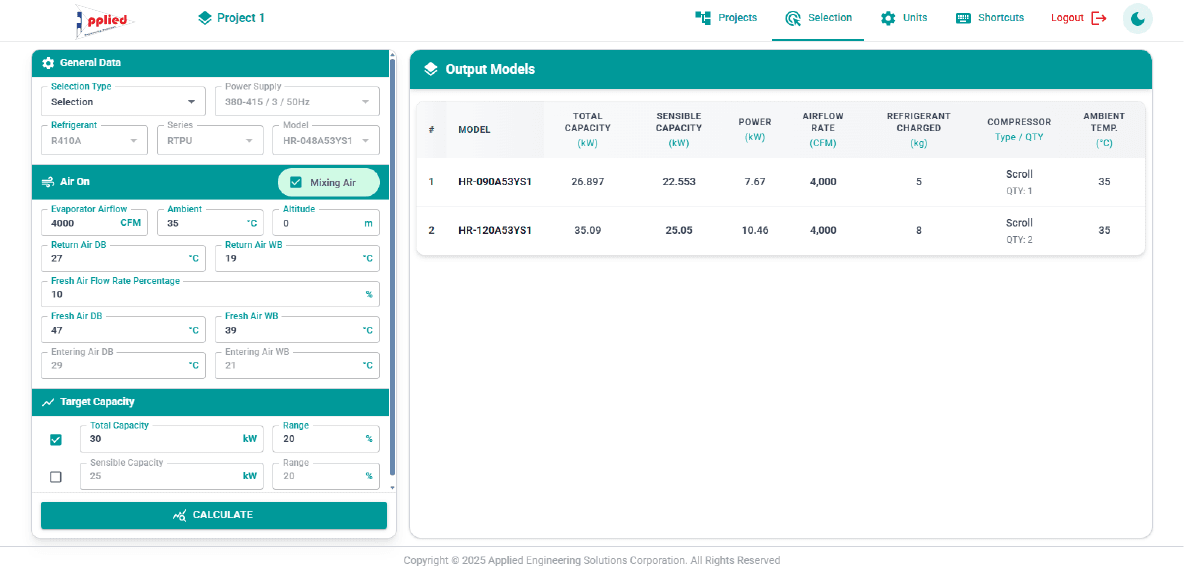Click the Return Air WB field
This screenshot has height=576, width=1184.
[x=298, y=258]
